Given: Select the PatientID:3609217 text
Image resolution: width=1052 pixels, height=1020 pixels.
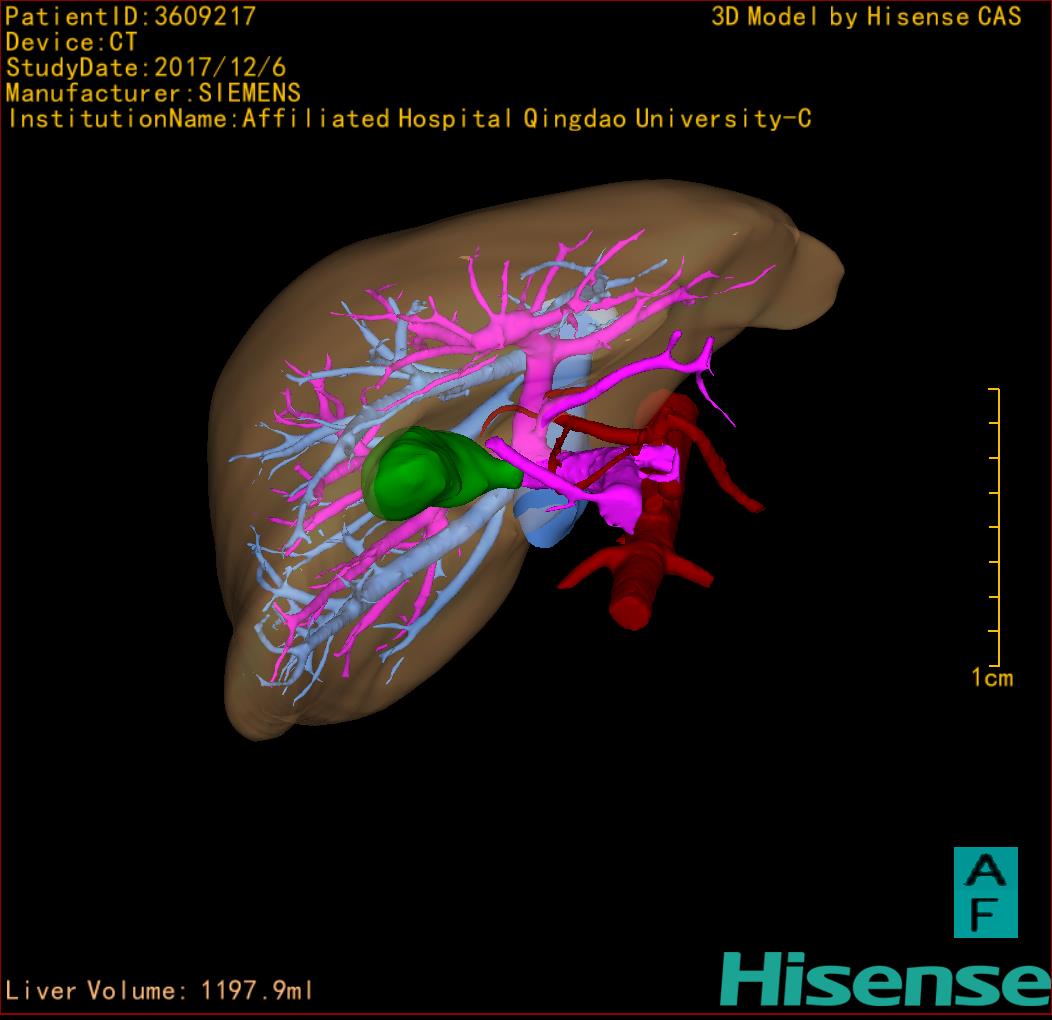Looking at the screenshot, I should (130, 17).
